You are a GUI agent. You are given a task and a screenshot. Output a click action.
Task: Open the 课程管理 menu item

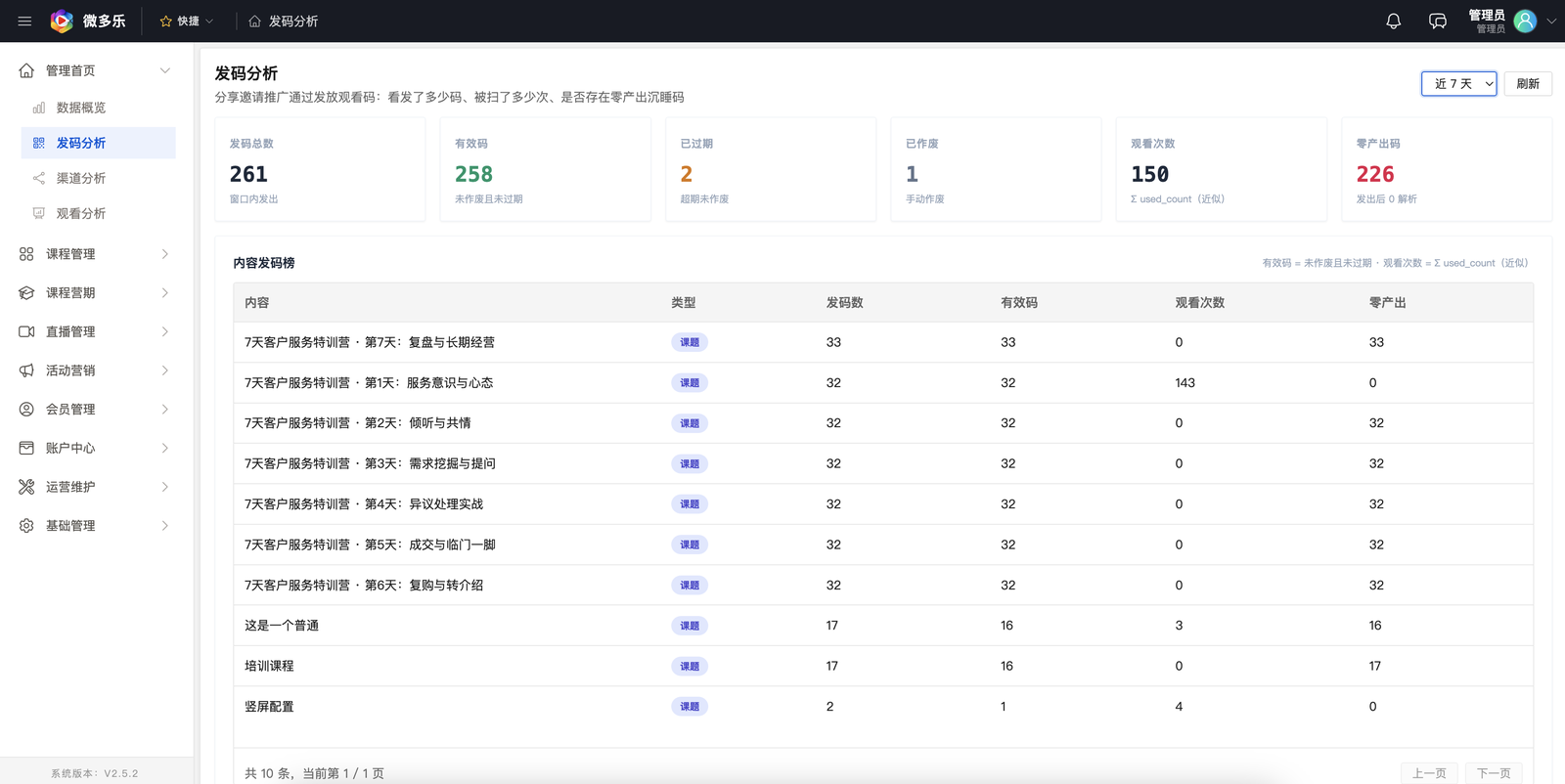click(96, 254)
